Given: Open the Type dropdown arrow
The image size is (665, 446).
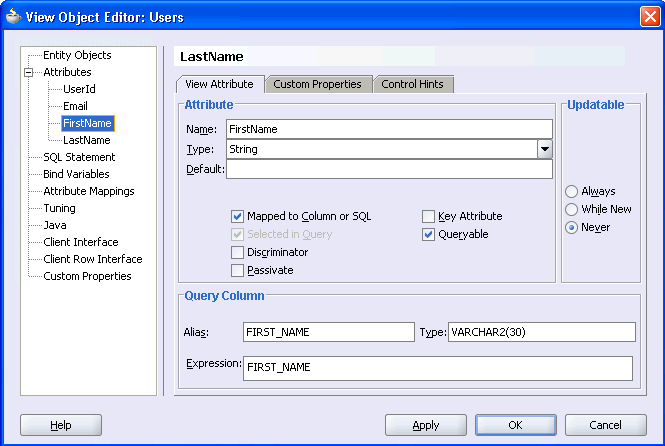Looking at the screenshot, I should click(545, 149).
